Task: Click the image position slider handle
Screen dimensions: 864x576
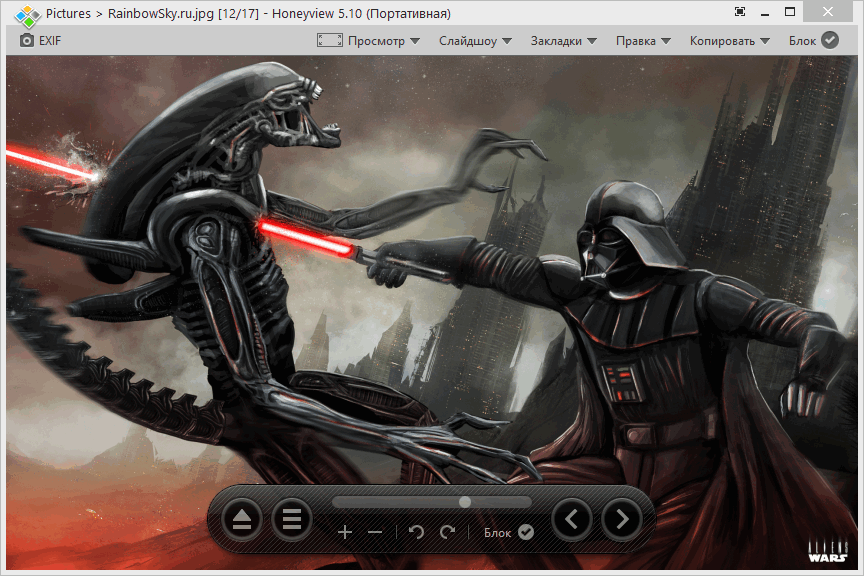Action: 465,502
